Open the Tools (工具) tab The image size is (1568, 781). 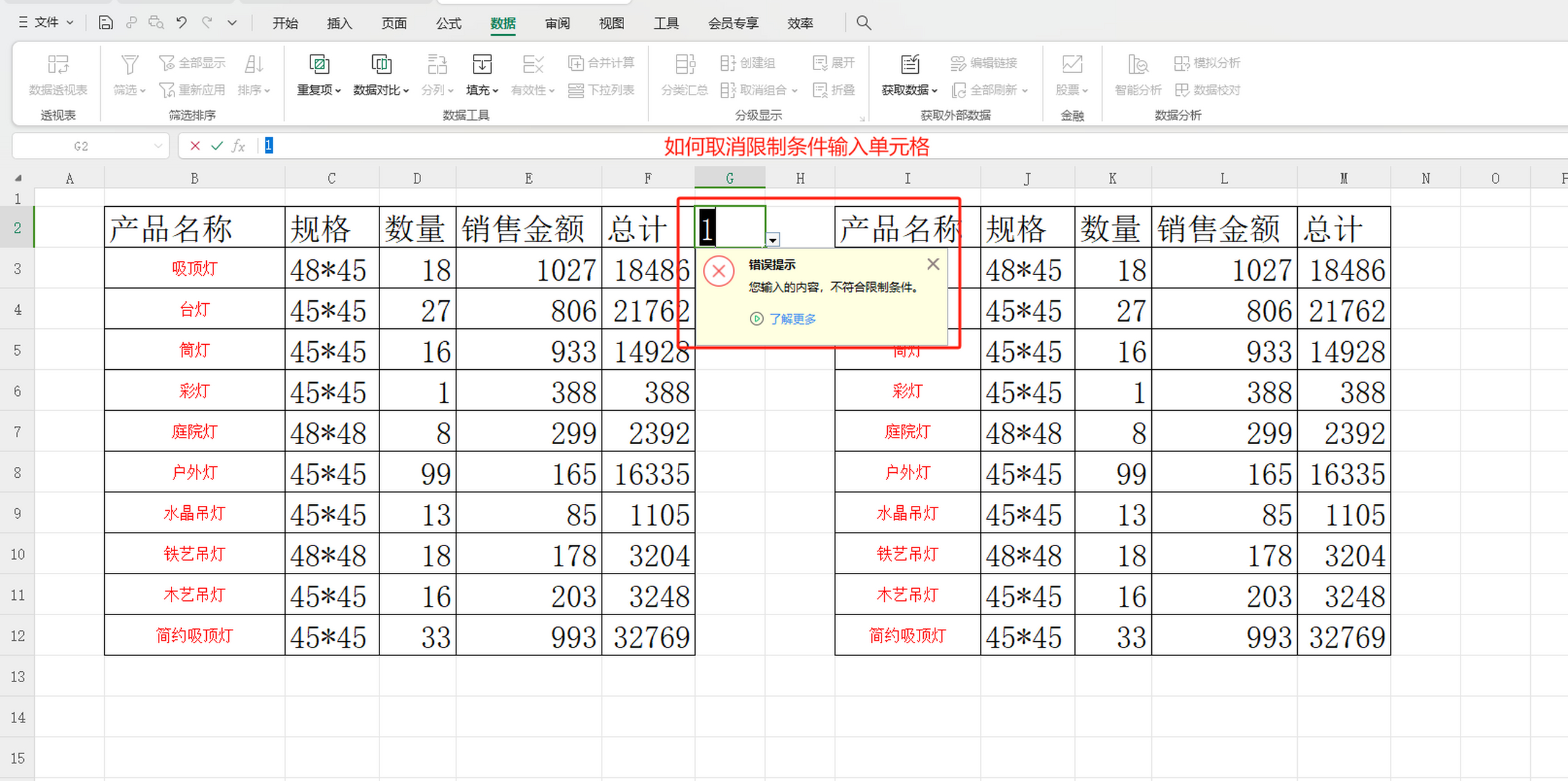pyautogui.click(x=666, y=23)
